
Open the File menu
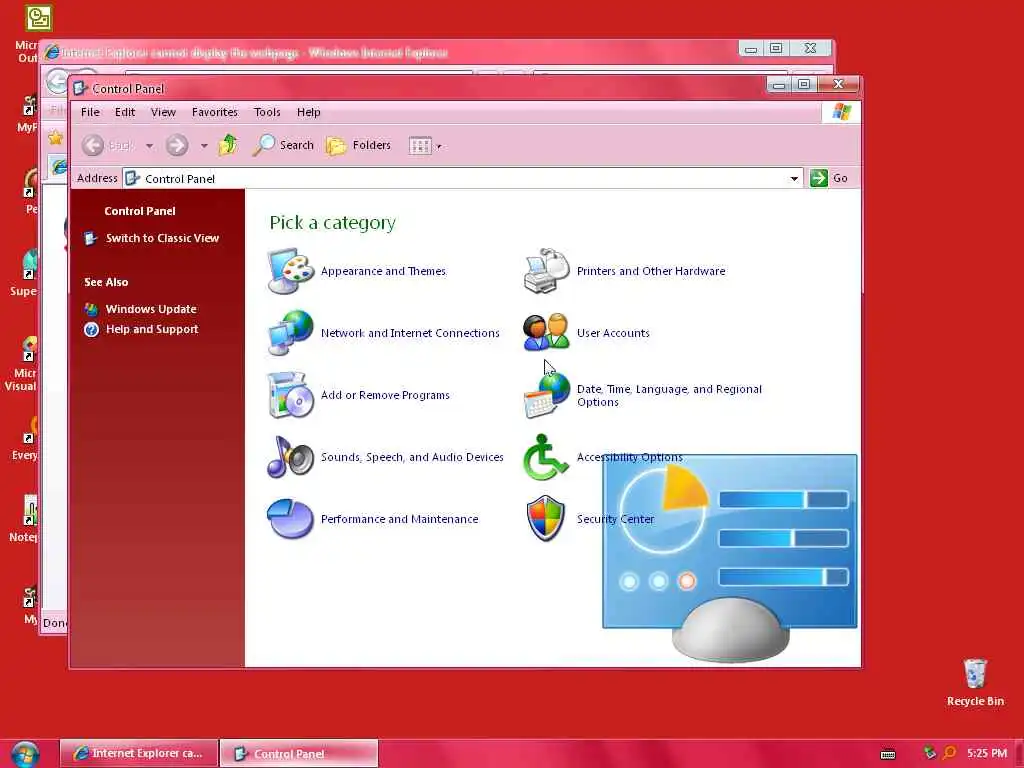pyautogui.click(x=90, y=112)
